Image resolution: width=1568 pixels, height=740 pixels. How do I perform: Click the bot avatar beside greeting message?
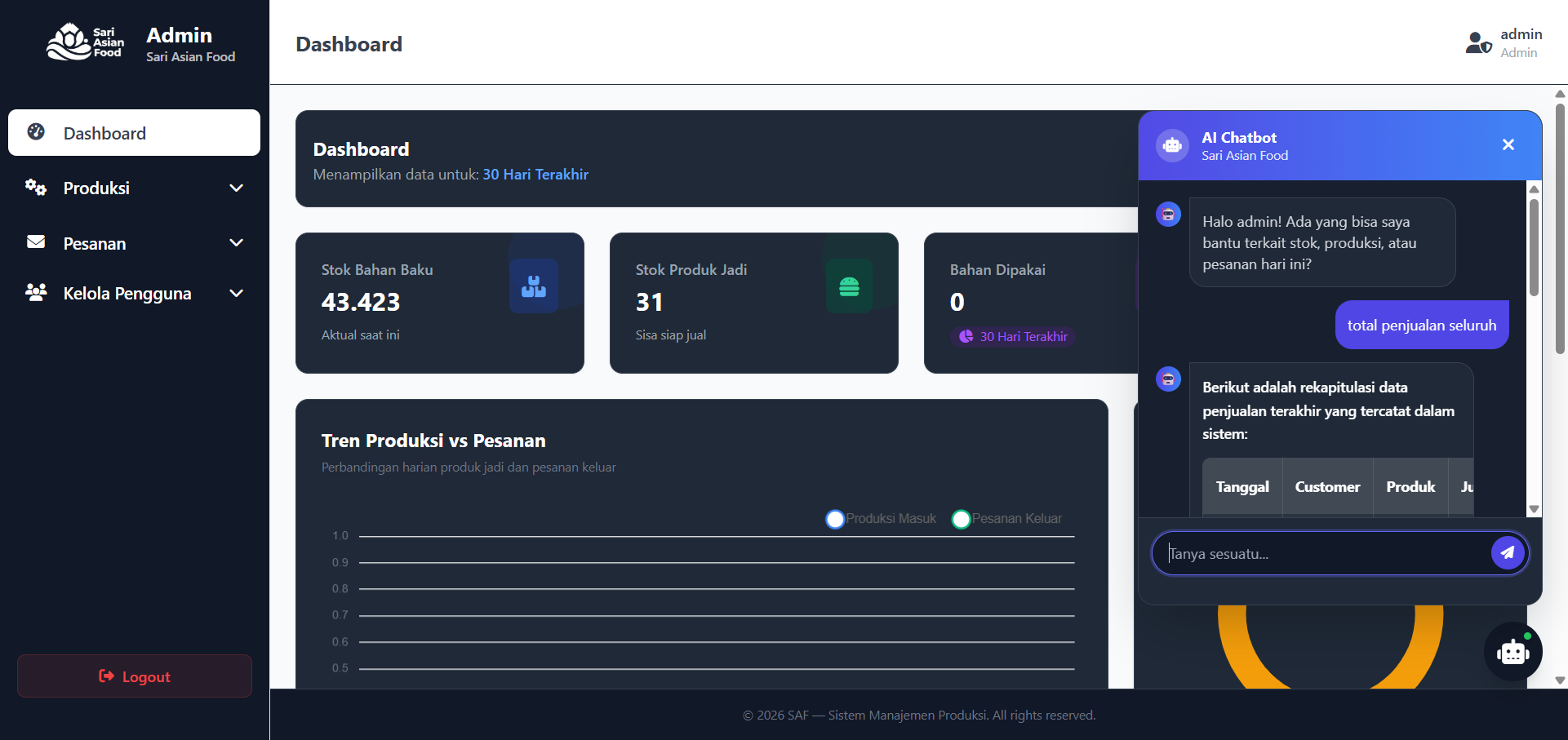coord(1169,215)
